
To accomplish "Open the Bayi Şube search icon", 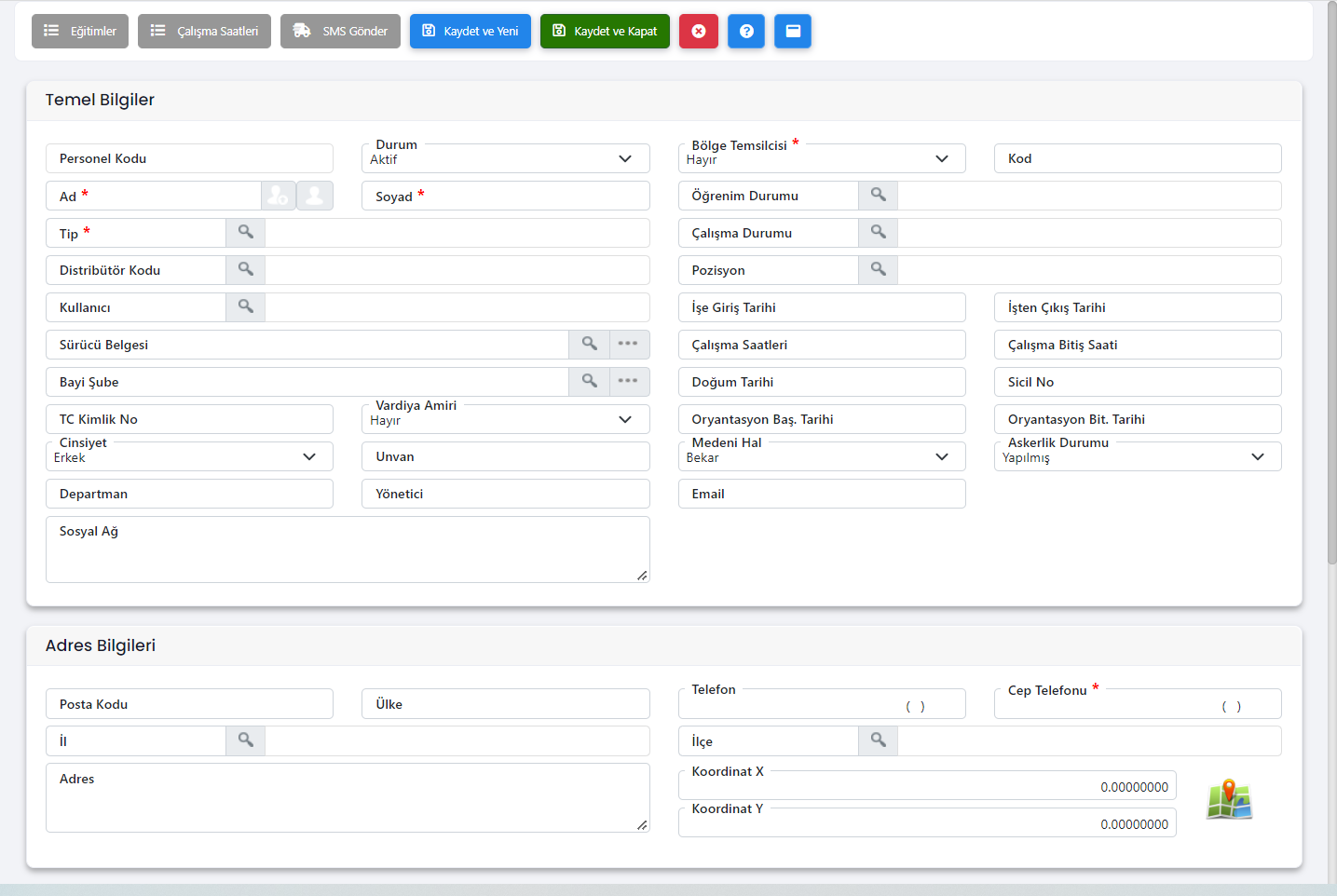I will click(590, 382).
